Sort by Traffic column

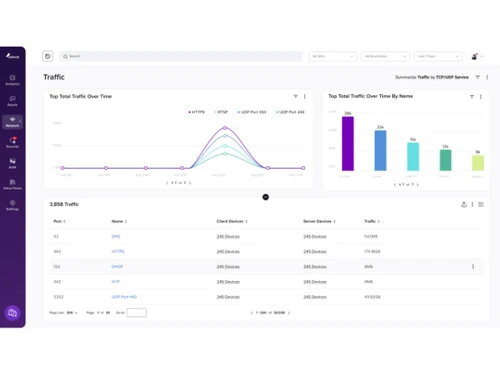[x=372, y=221]
